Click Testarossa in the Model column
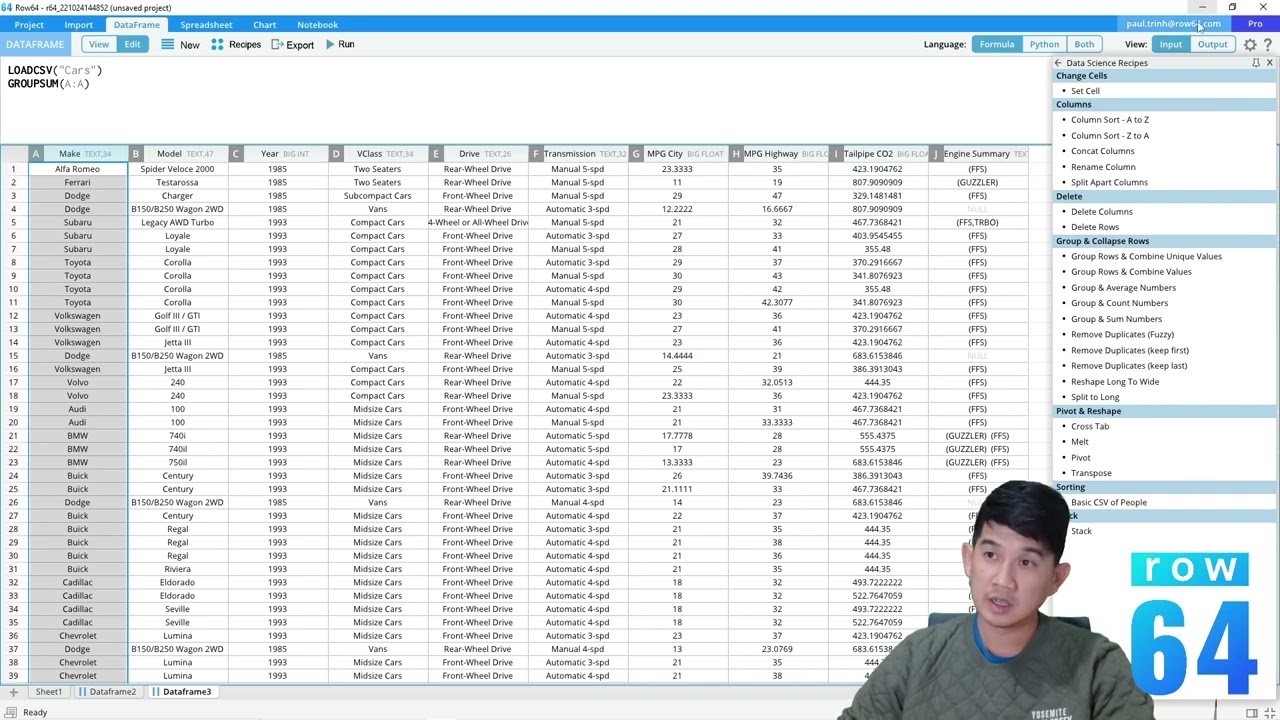This screenshot has height=720, width=1280. 178,183
